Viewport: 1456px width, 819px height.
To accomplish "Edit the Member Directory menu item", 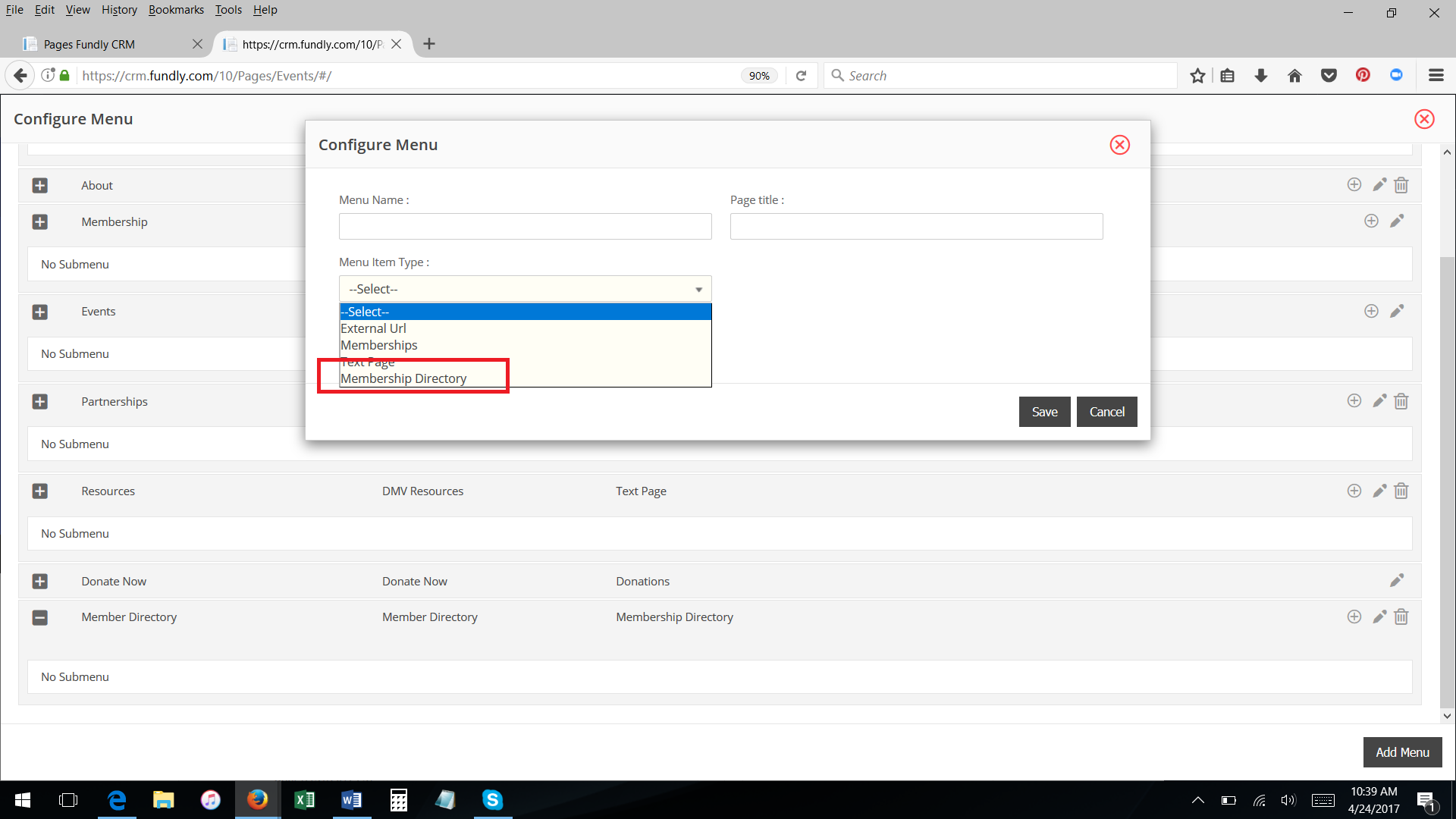I will 1379,617.
